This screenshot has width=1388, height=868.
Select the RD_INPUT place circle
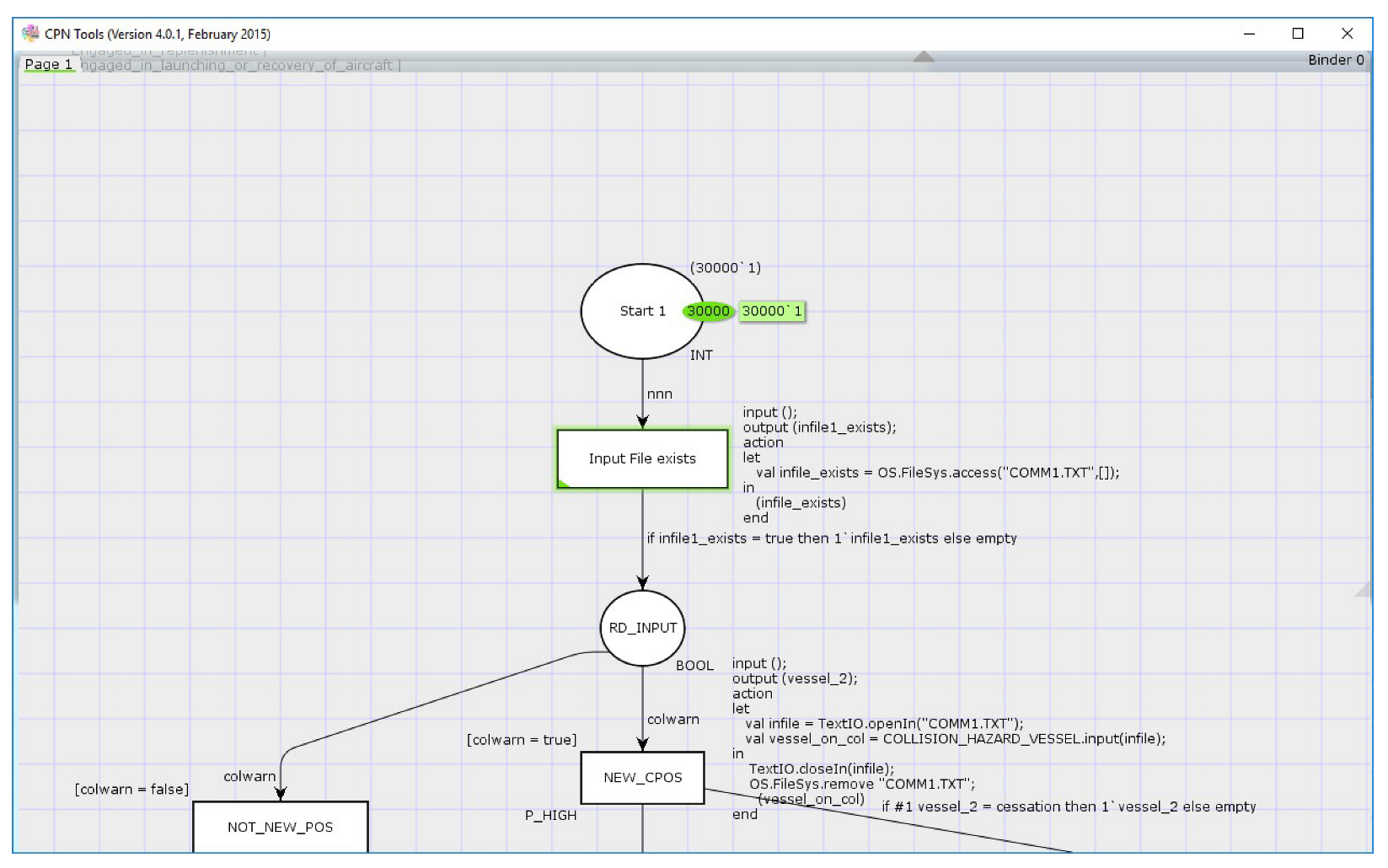[x=642, y=628]
